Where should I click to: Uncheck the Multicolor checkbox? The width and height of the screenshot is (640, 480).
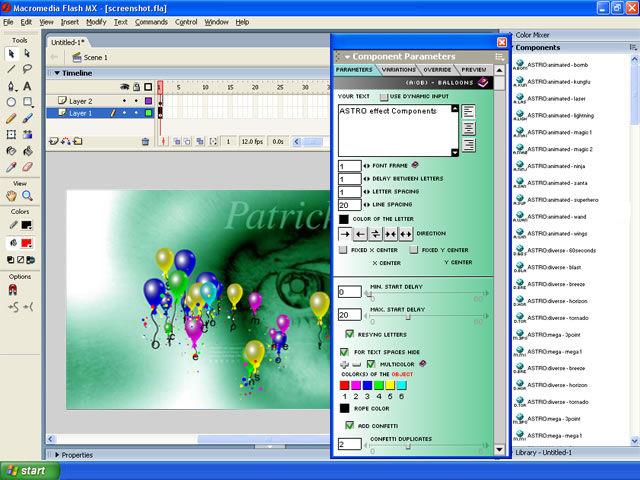[x=371, y=363]
